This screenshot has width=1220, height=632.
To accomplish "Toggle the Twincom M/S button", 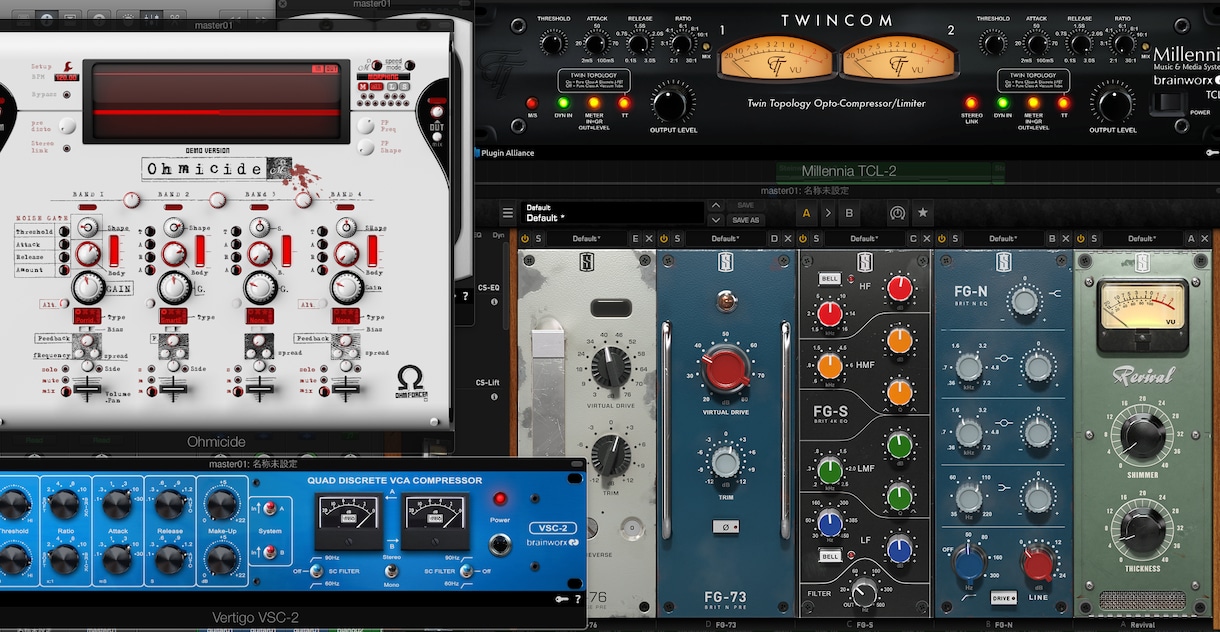I will 532,103.
